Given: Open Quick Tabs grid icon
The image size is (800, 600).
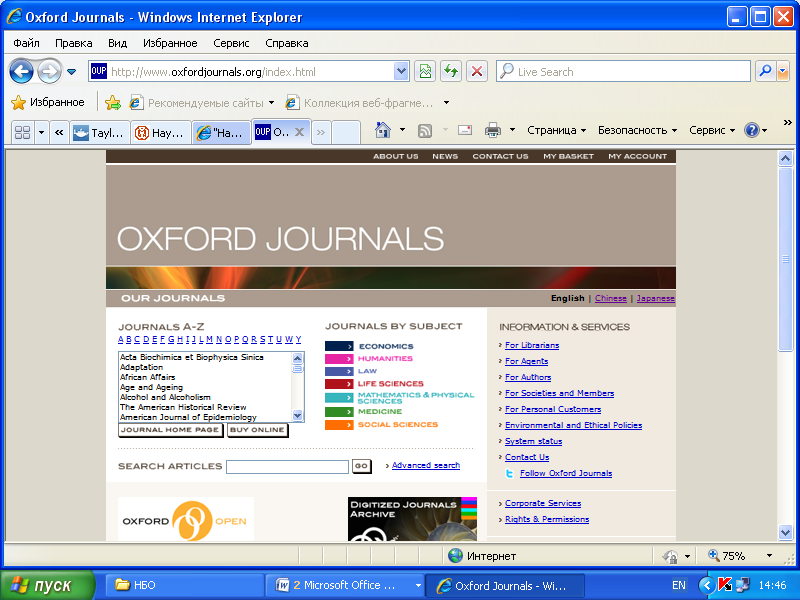Looking at the screenshot, I should [22, 133].
